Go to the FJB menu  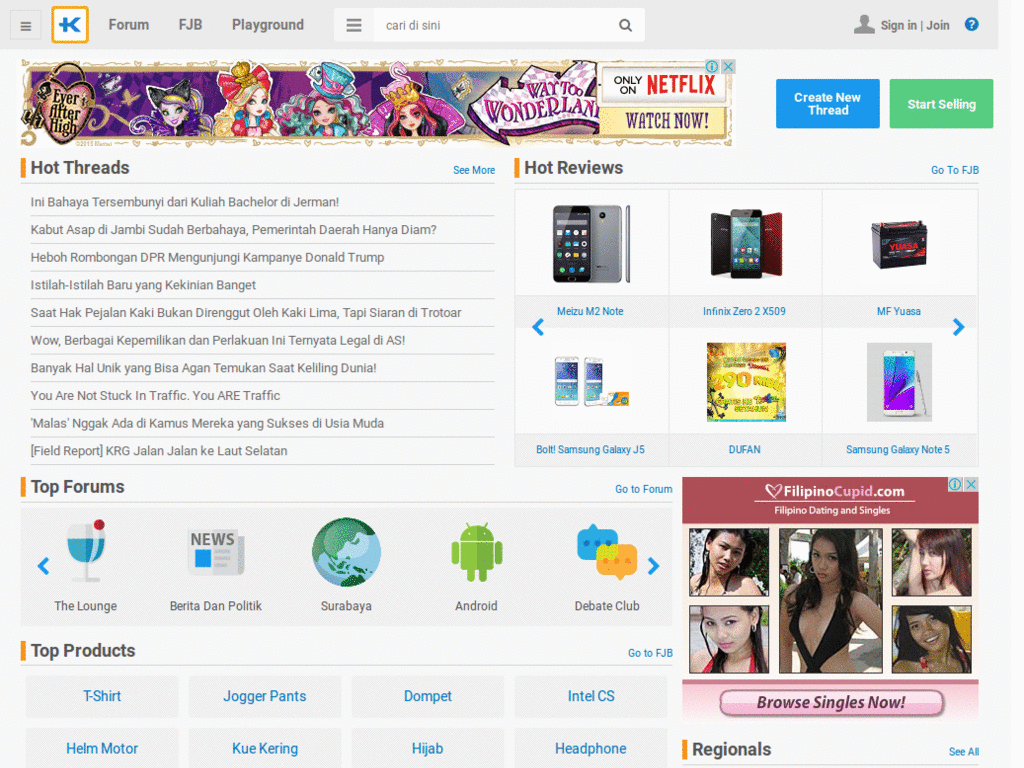pos(190,25)
